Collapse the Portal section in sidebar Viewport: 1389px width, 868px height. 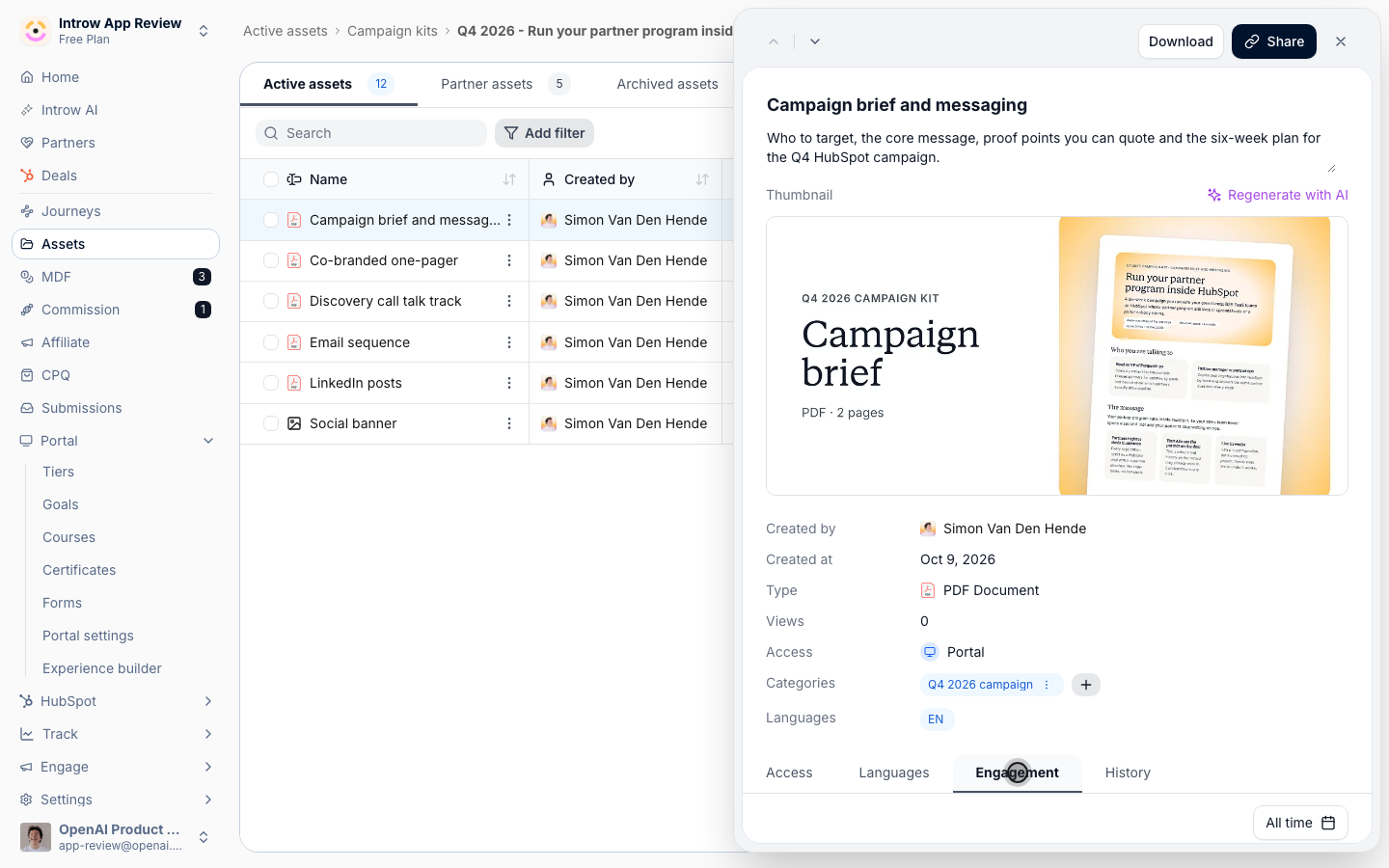pos(208,441)
